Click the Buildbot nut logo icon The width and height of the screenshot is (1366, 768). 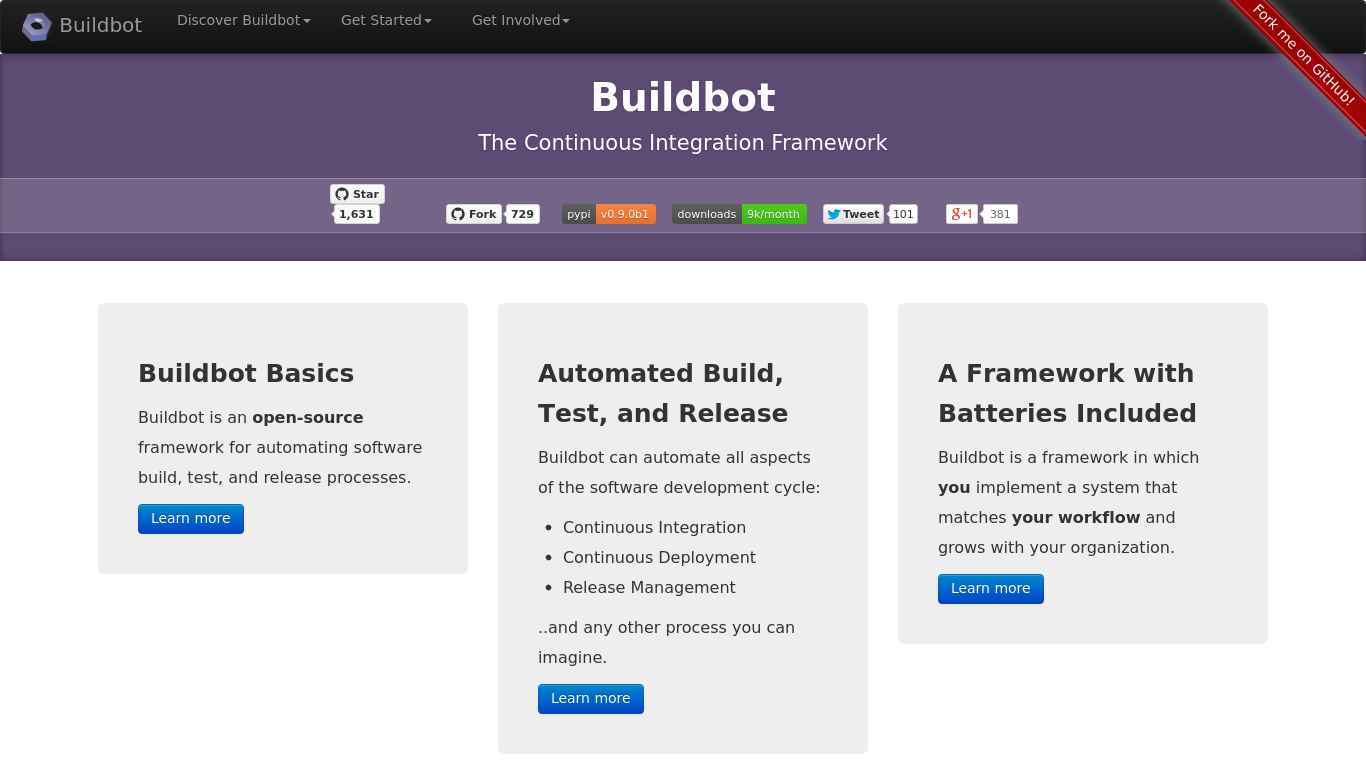tap(36, 26)
